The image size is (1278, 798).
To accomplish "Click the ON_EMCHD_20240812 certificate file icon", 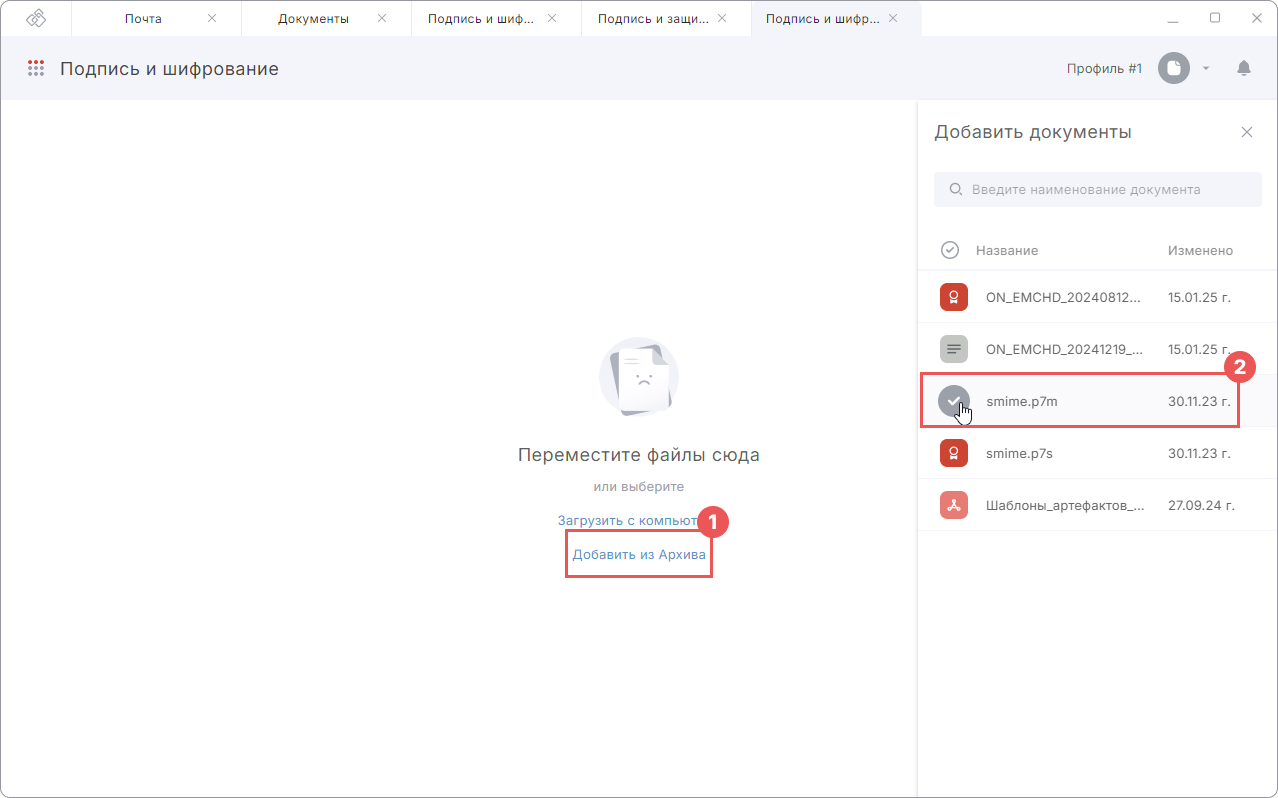I will click(954, 297).
